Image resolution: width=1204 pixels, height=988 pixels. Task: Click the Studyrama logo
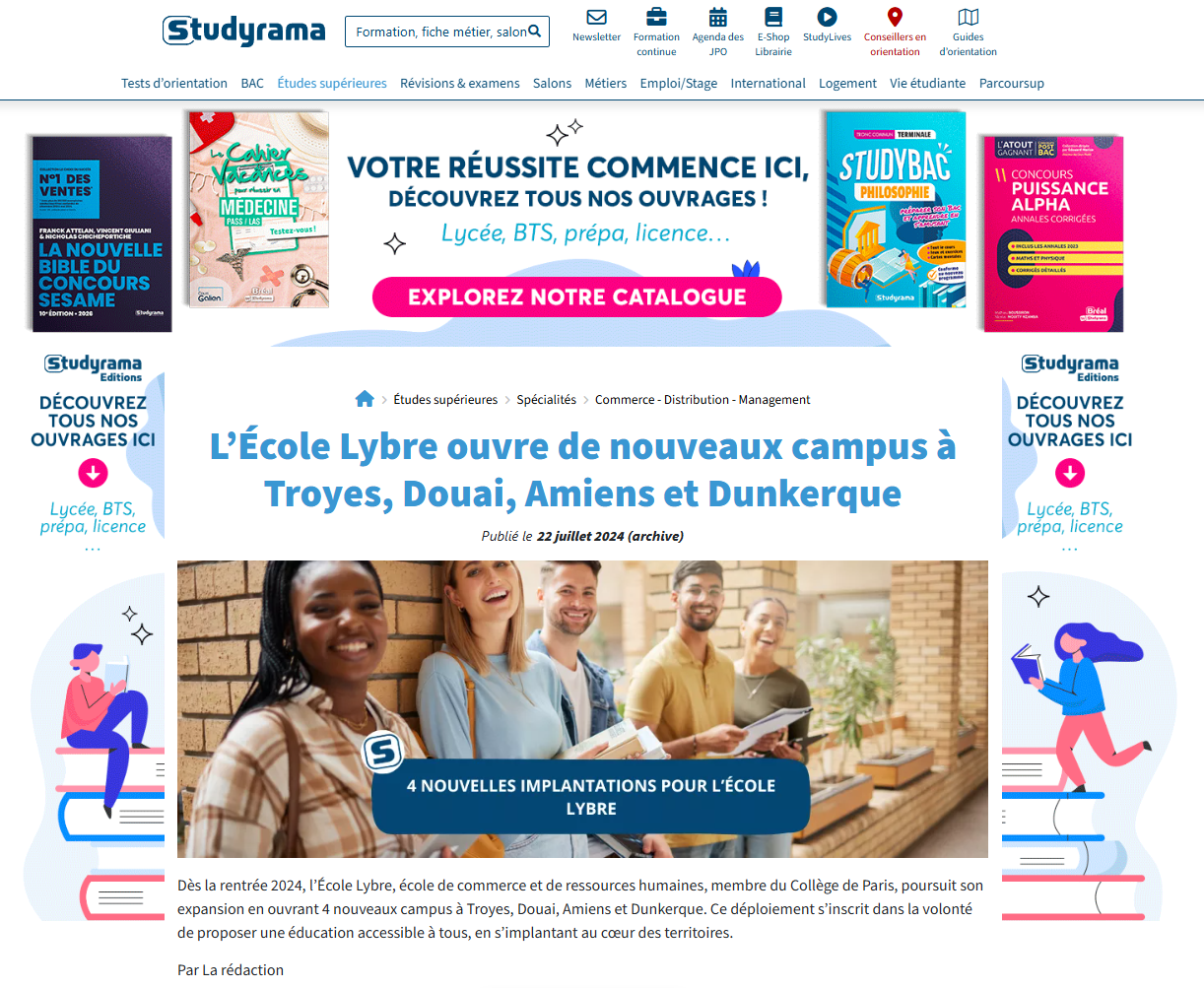(243, 31)
